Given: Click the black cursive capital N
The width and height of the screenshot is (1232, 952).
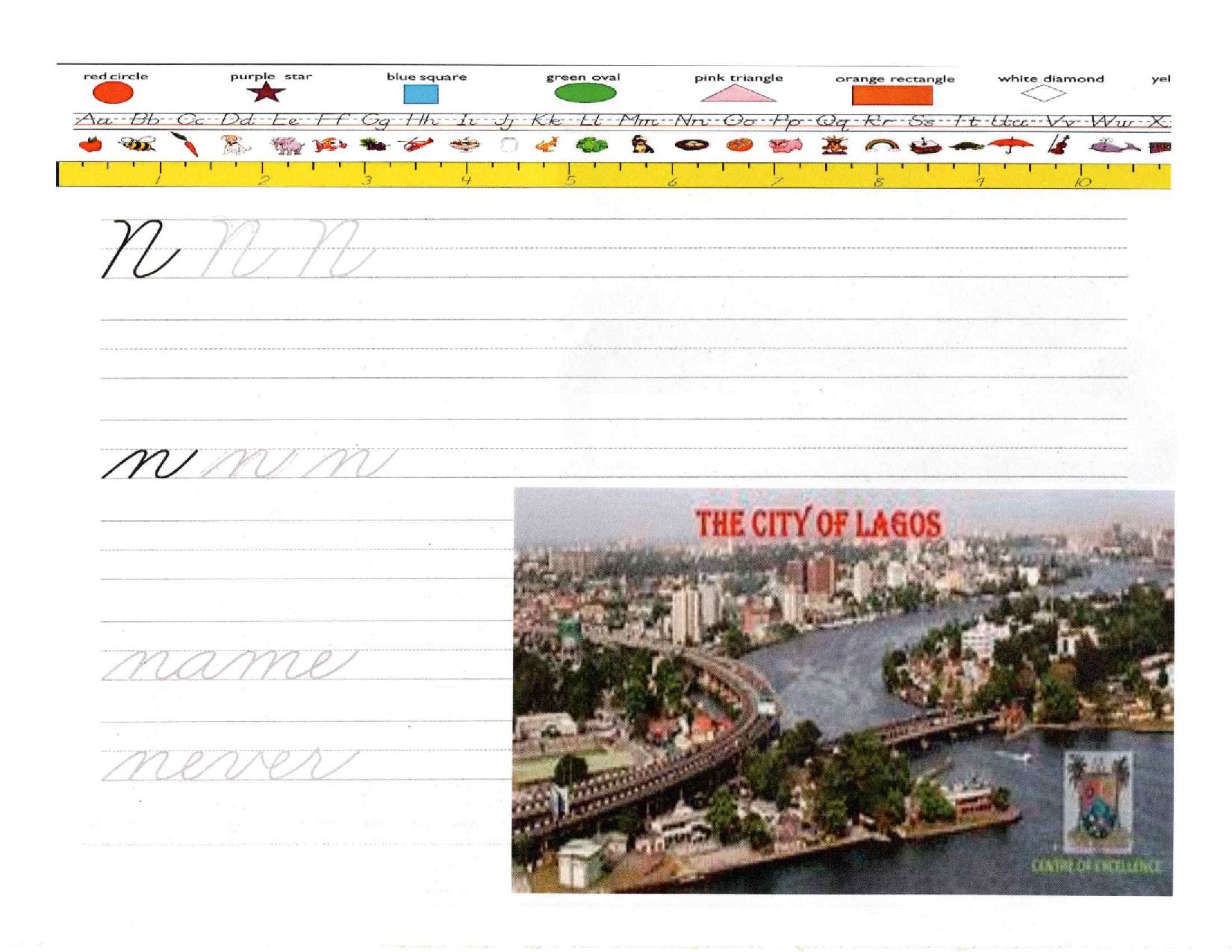Looking at the screenshot, I should point(141,249).
